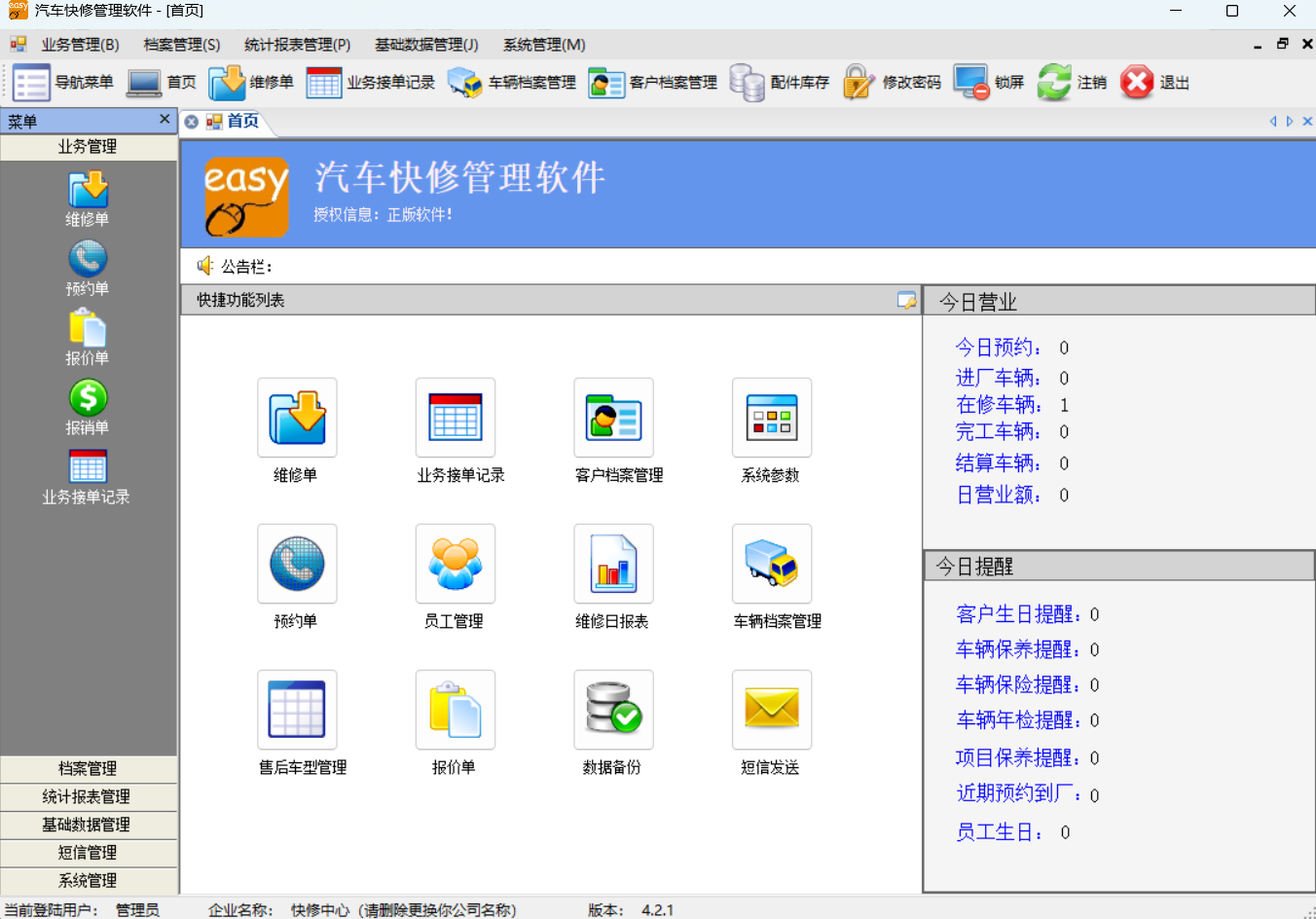Image resolution: width=1316 pixels, height=919 pixels.
Task: Open 售后车型管理 quick icon
Action: 297,710
